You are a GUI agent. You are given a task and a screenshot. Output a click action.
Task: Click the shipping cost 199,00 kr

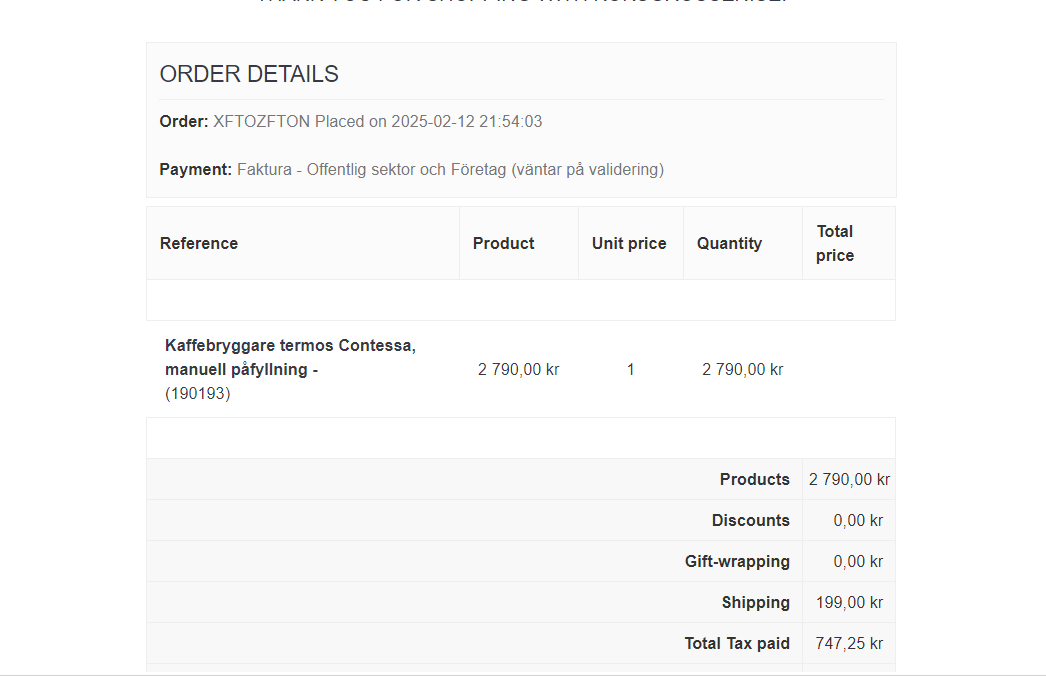pos(848,602)
